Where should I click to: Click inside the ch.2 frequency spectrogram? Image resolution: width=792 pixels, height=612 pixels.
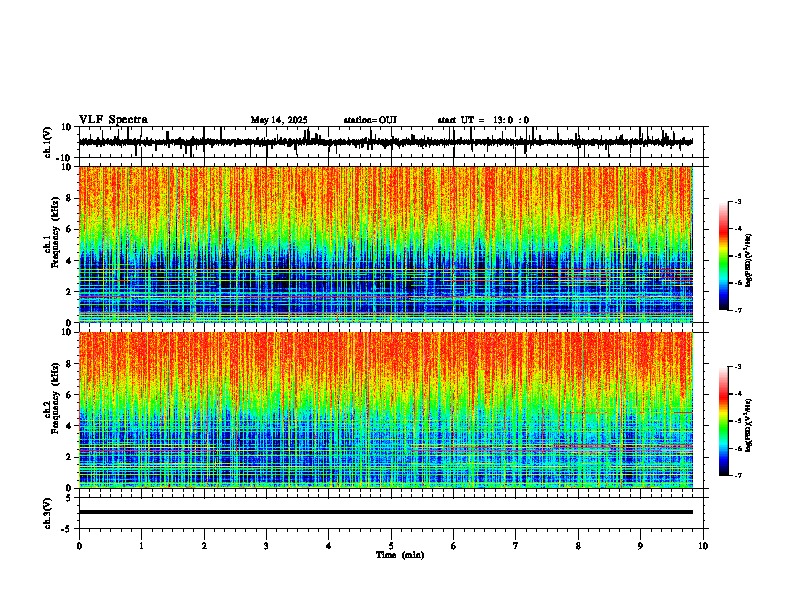tap(386, 410)
